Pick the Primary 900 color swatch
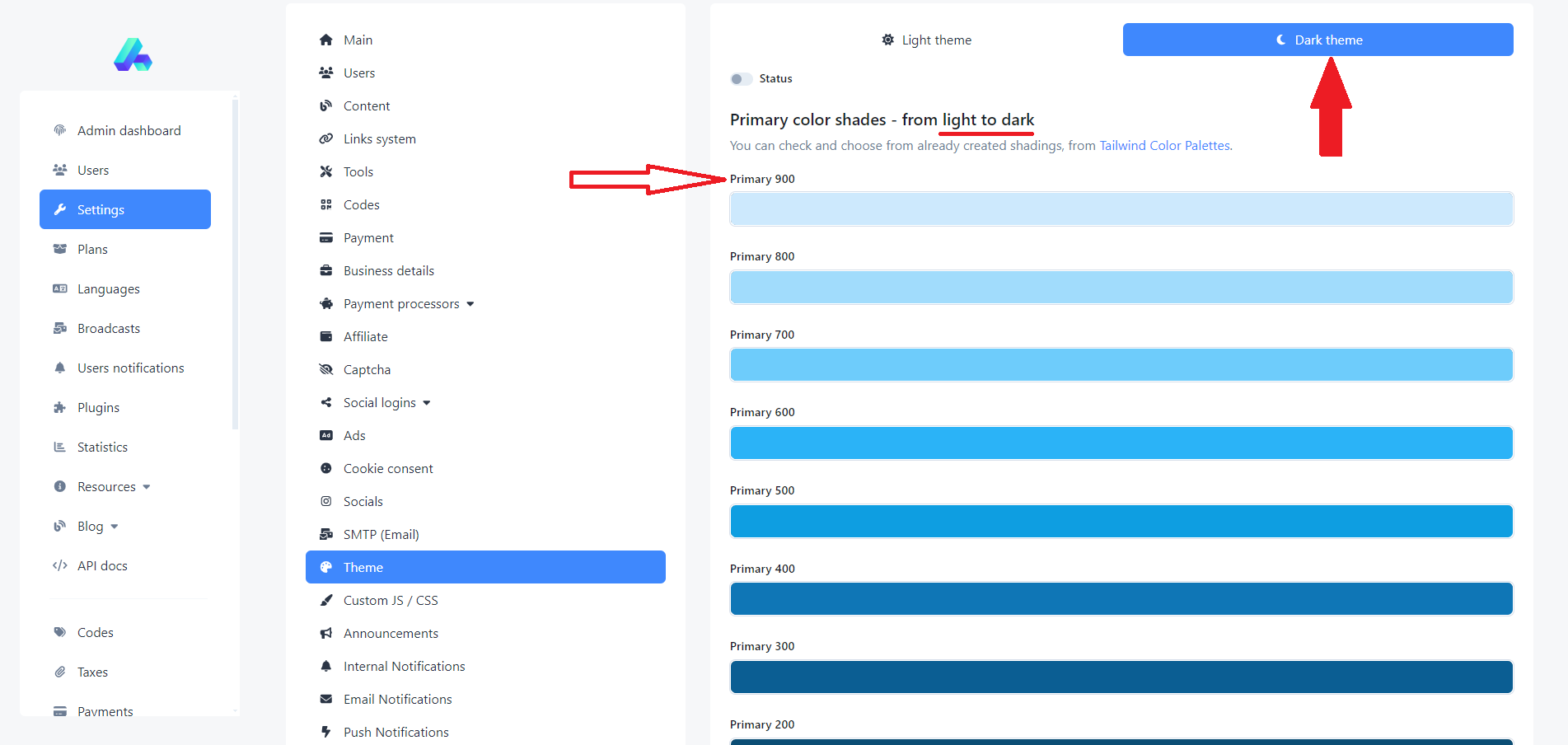 pyautogui.click(x=1121, y=209)
